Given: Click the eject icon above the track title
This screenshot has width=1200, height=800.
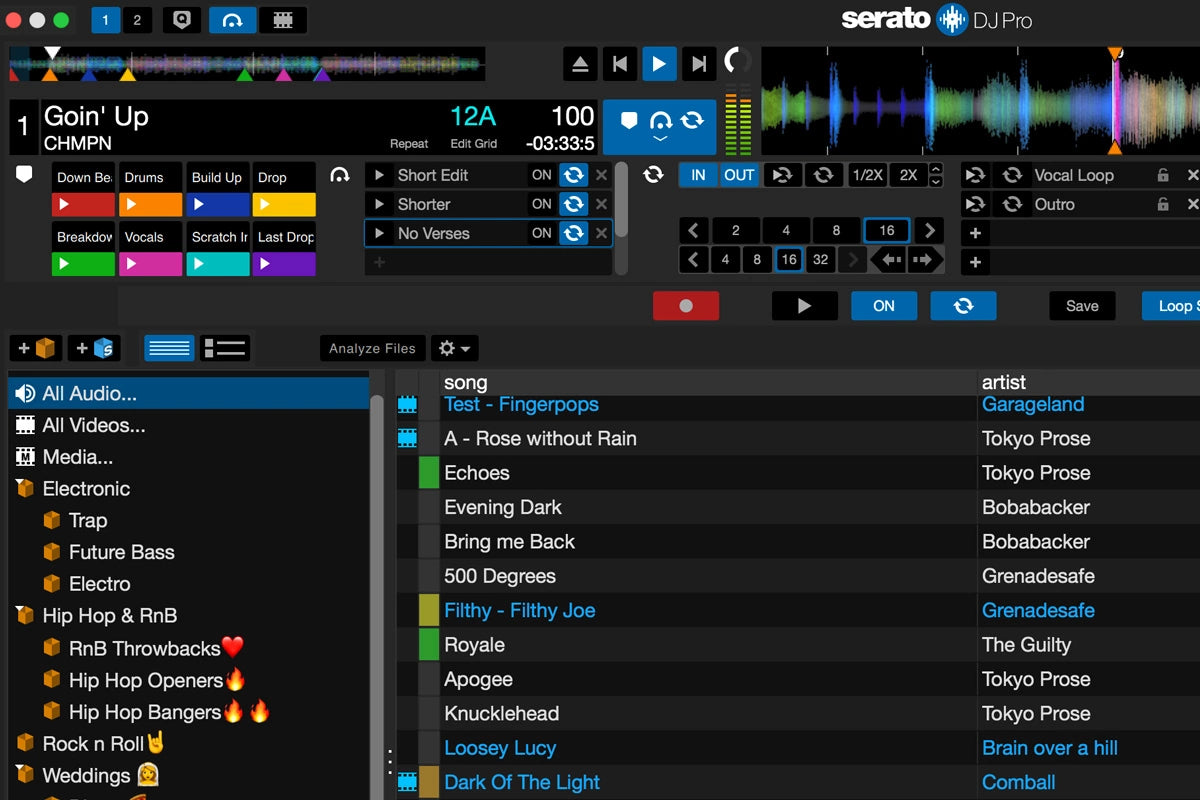Looking at the screenshot, I should pyautogui.click(x=579, y=63).
